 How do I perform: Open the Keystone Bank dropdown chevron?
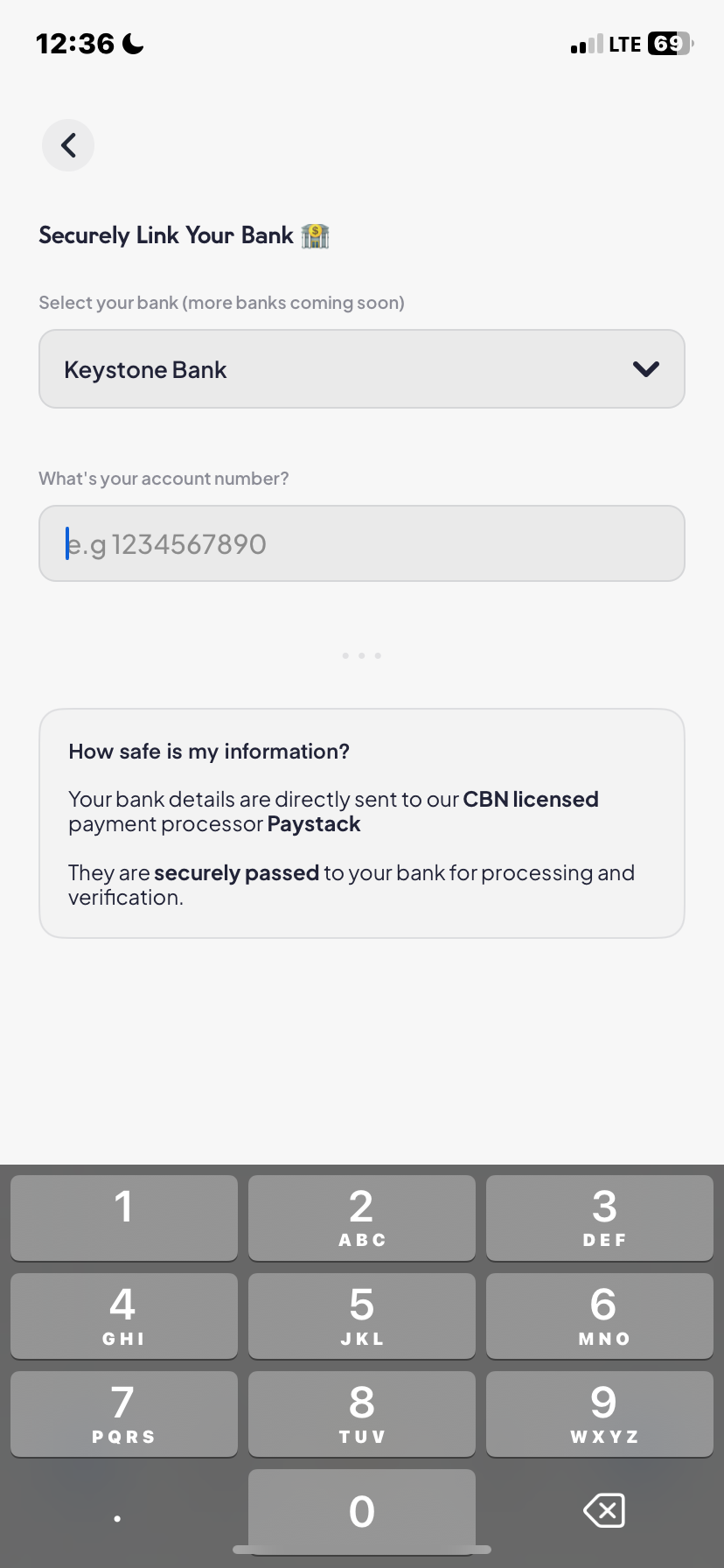(645, 369)
